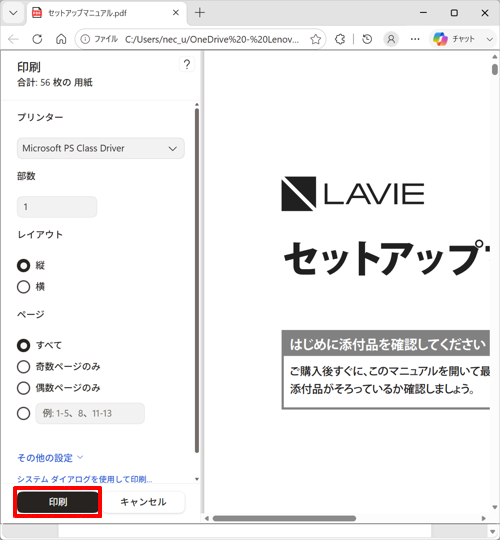Maximize the browser window

point(454,13)
